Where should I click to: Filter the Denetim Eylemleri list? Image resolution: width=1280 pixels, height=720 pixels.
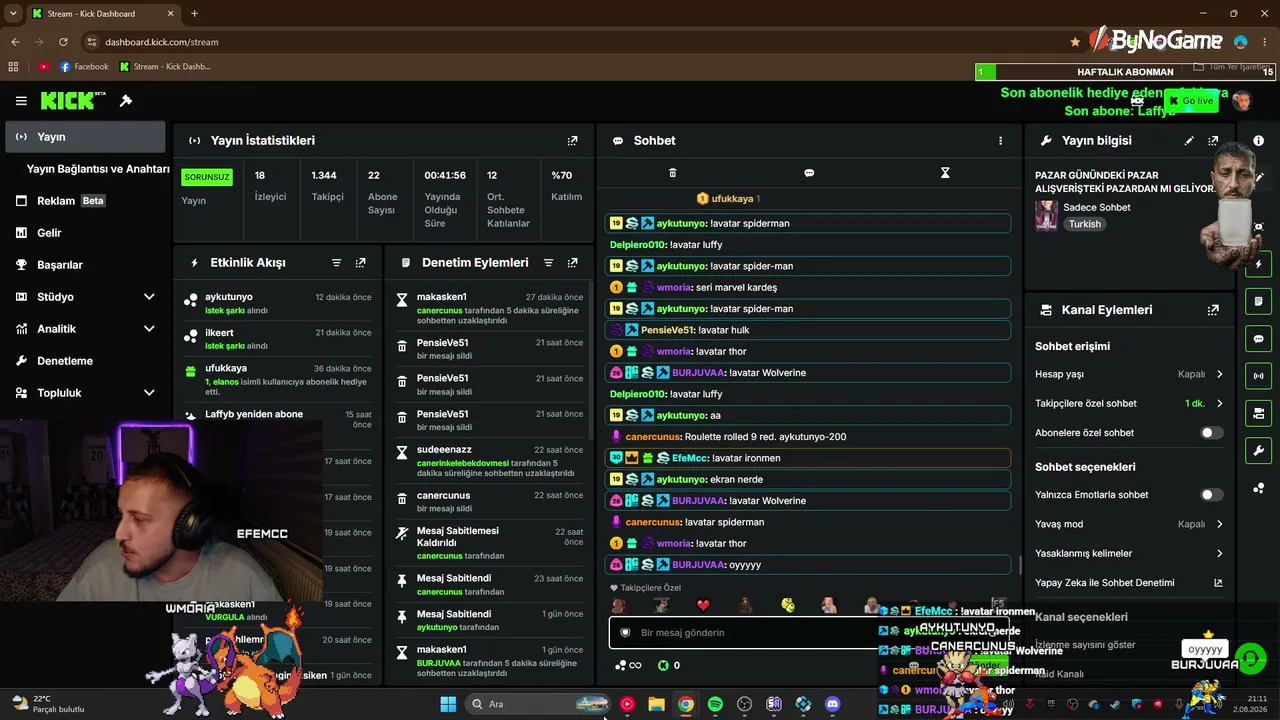coord(548,263)
